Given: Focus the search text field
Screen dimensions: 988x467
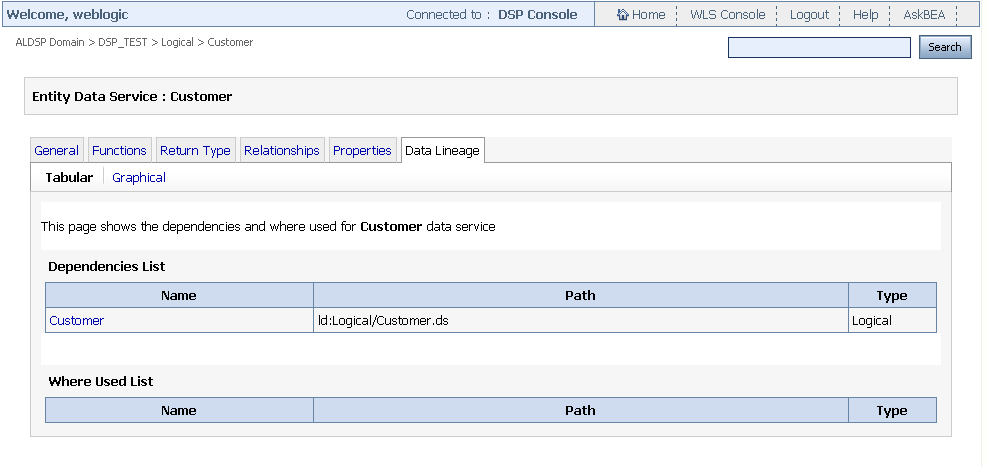Looking at the screenshot, I should 819,47.
